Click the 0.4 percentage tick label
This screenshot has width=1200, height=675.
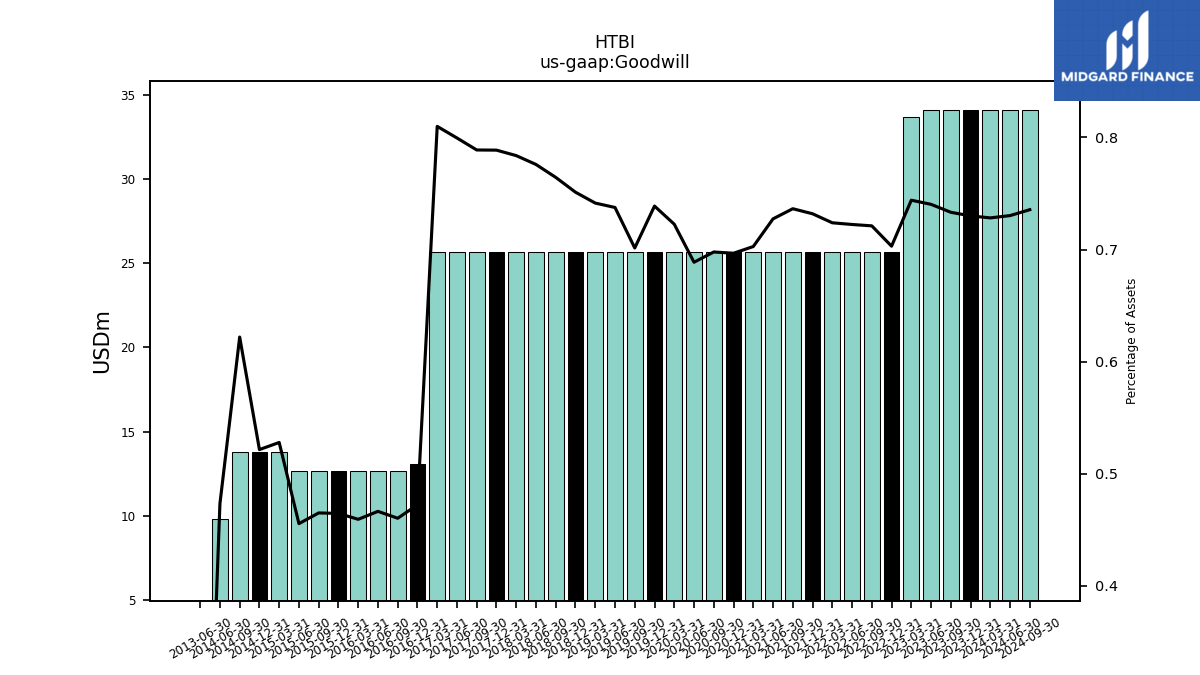1106,586
